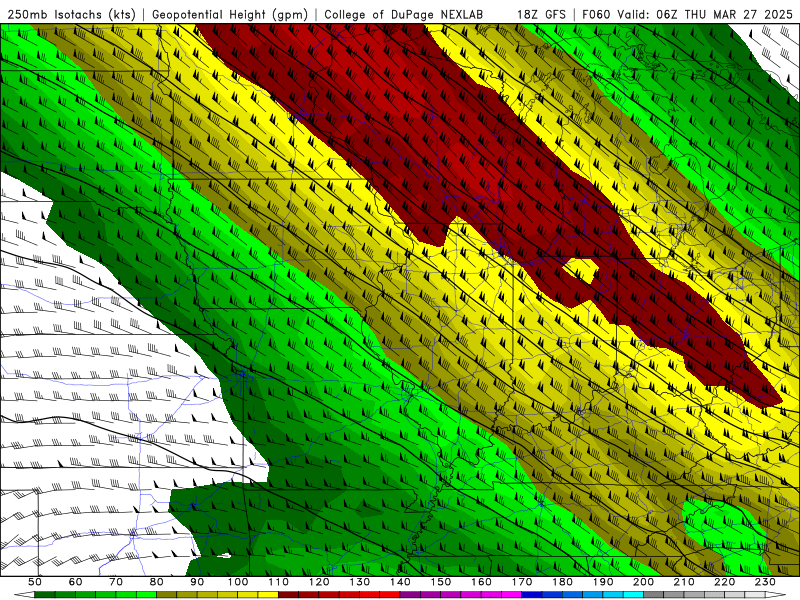Image resolution: width=800 pixels, height=600 pixels.
Task: Click the 'F060' forecast hour text
Action: 596,14
